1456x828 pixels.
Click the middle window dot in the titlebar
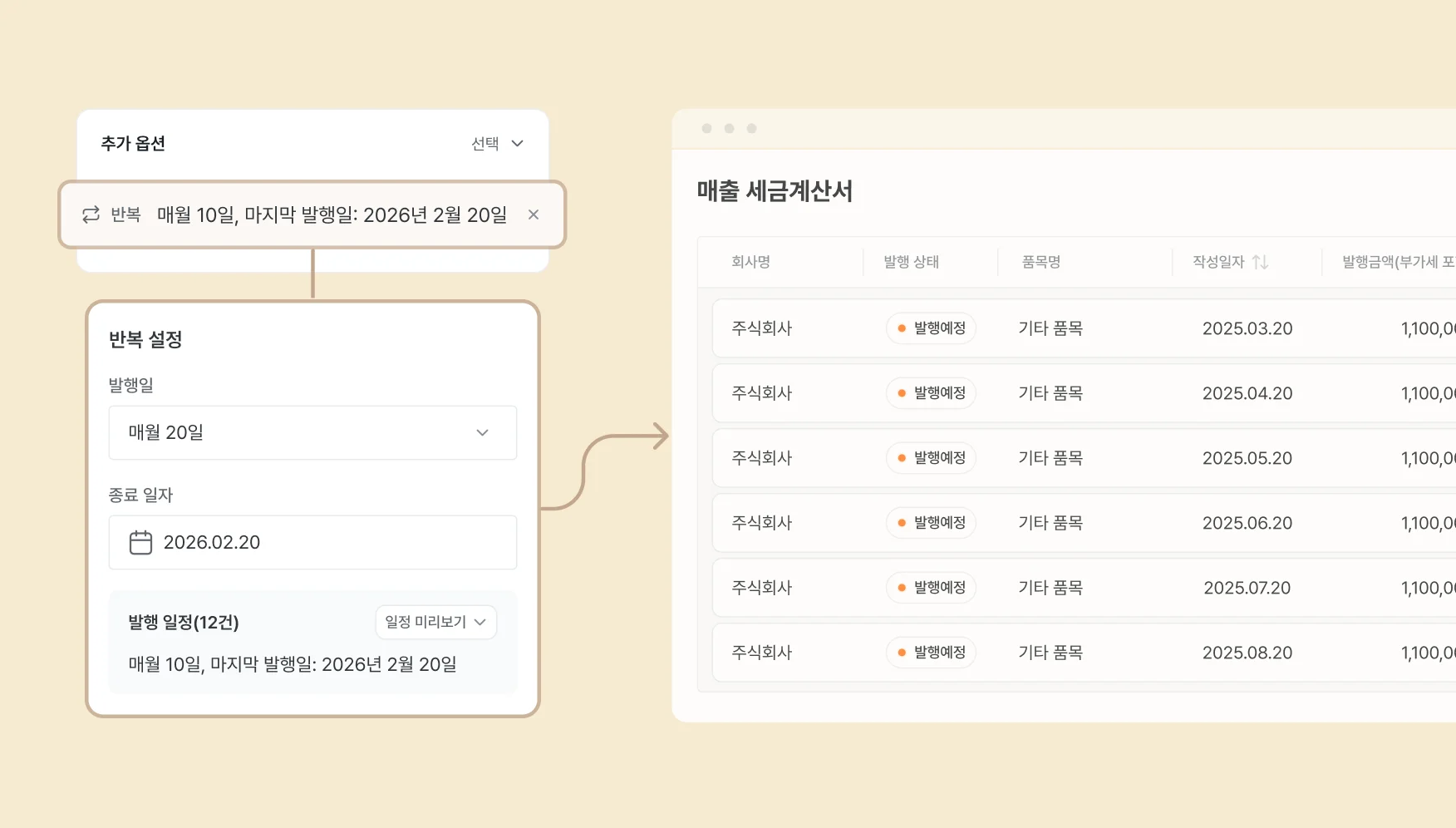729,128
